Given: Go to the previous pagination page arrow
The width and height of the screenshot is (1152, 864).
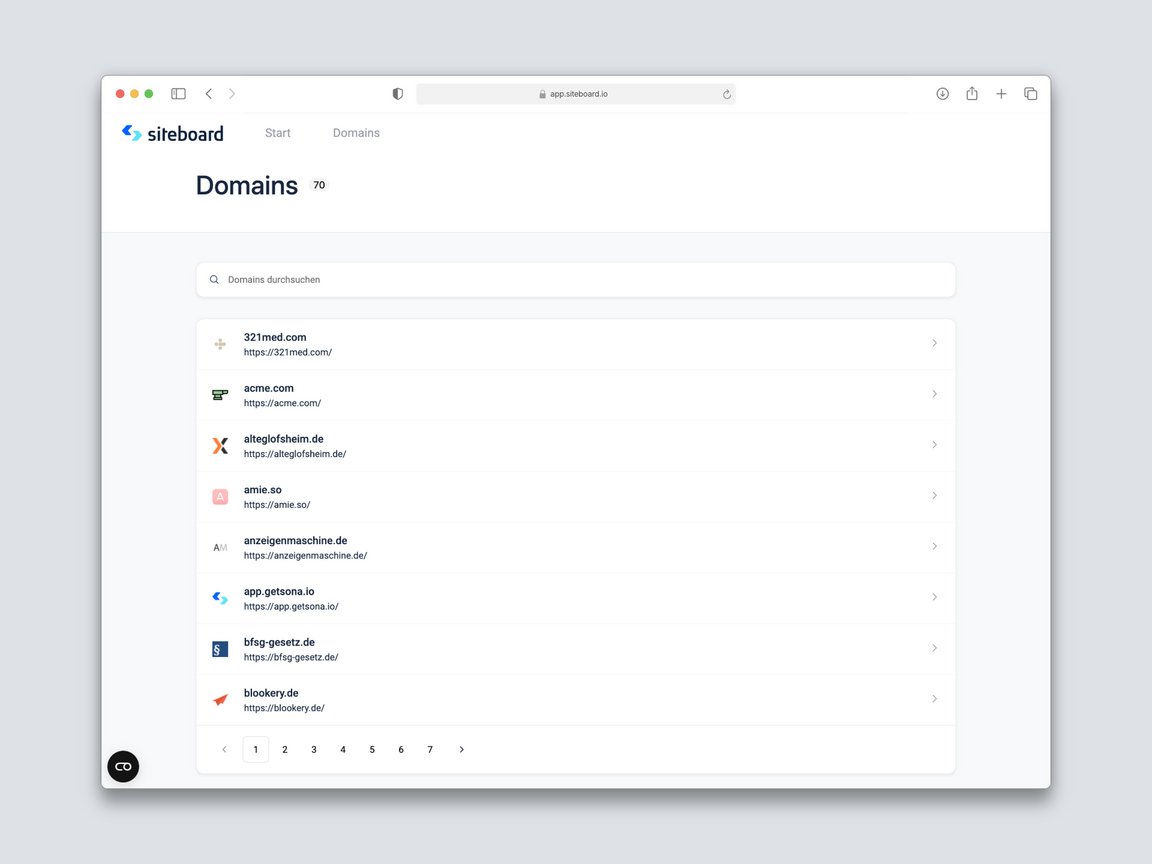Looking at the screenshot, I should point(224,749).
